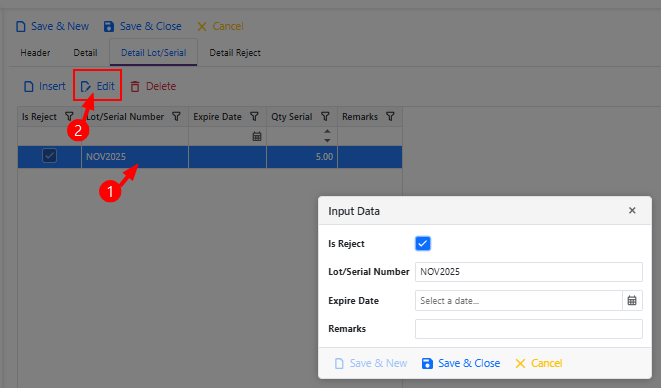
Task: Increase Qty Serial filter value
Action: [x=327, y=132]
